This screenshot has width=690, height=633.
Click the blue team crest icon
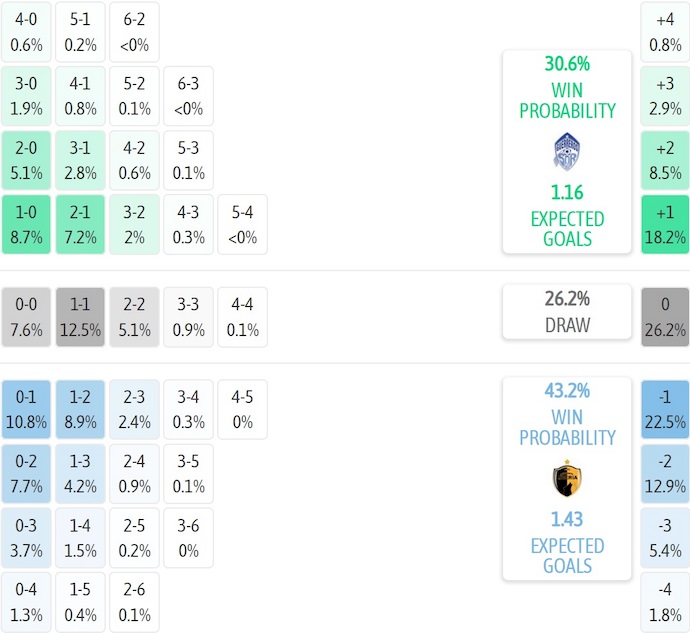(567, 151)
